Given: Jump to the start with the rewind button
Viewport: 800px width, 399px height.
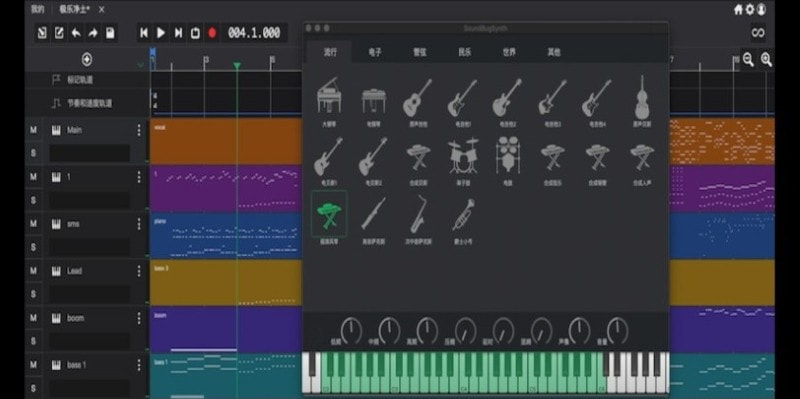Looking at the screenshot, I should [x=144, y=33].
